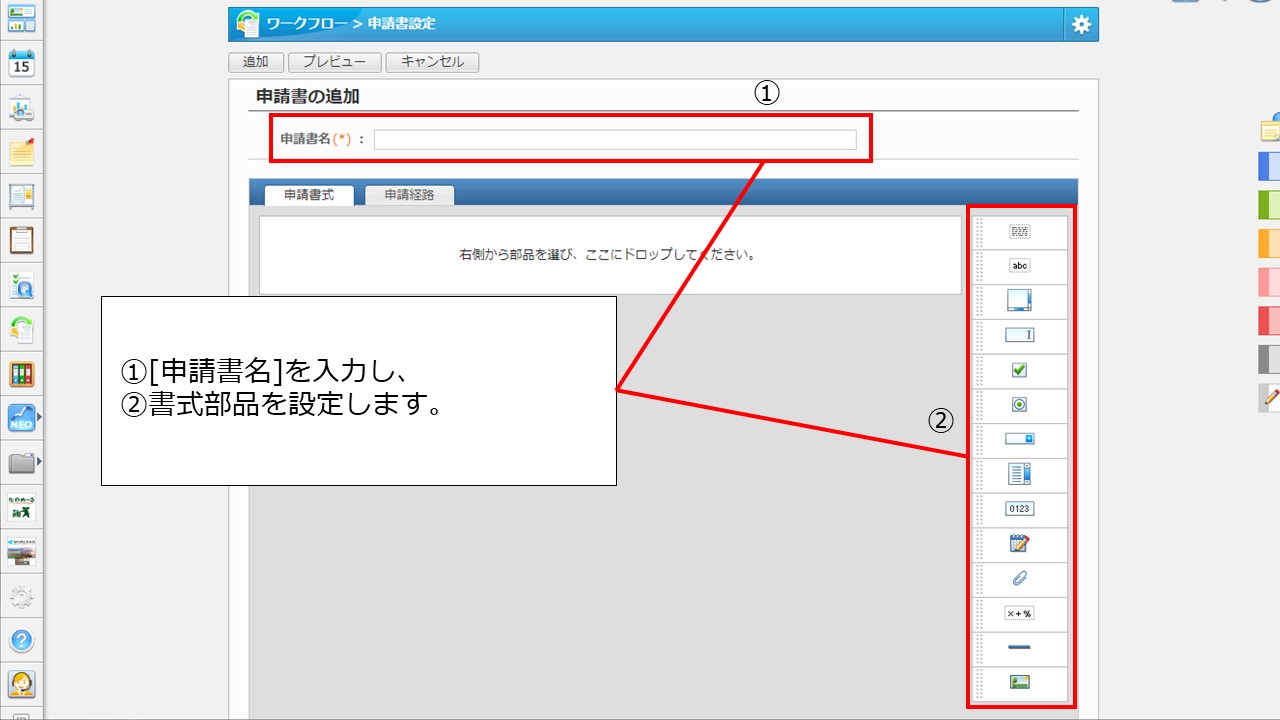Screen dimensions: 1280x720
Task: Select the paperclip attachment form part
Action: (1019, 578)
